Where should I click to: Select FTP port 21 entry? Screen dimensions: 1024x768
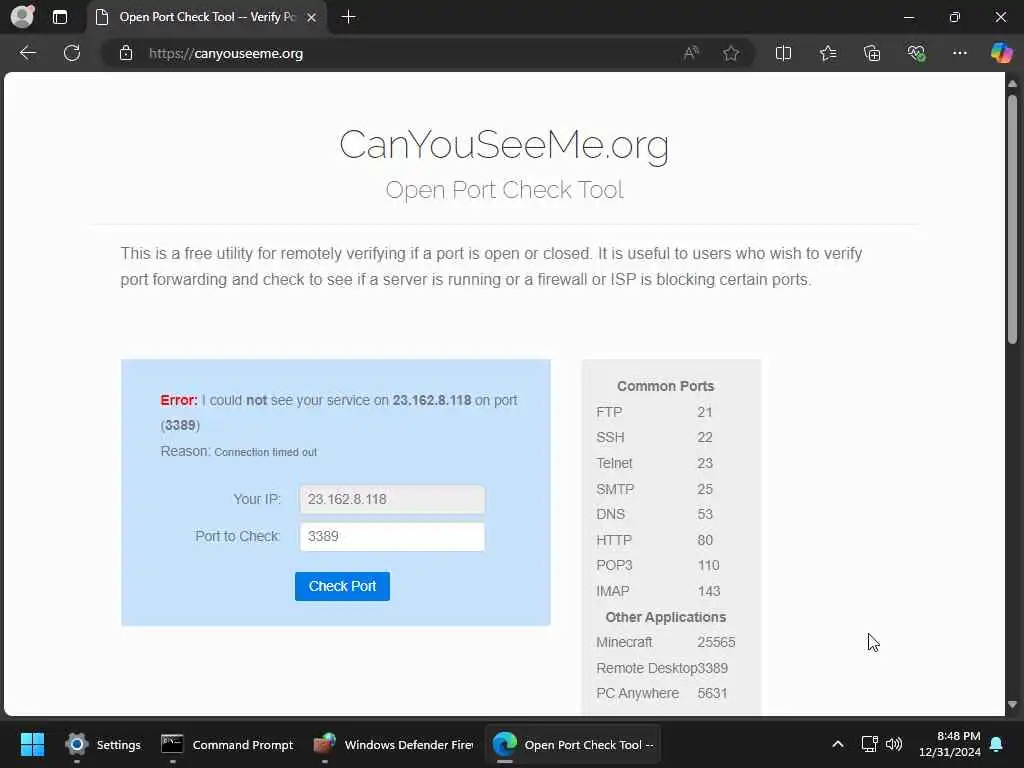pyautogui.click(x=654, y=412)
